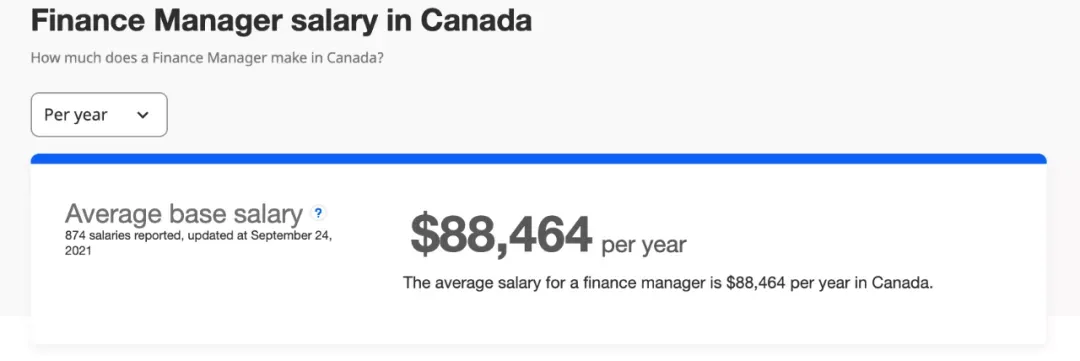Click the How much does a Finance Manager make subtitle
The width and height of the screenshot is (1080, 361).
207,58
